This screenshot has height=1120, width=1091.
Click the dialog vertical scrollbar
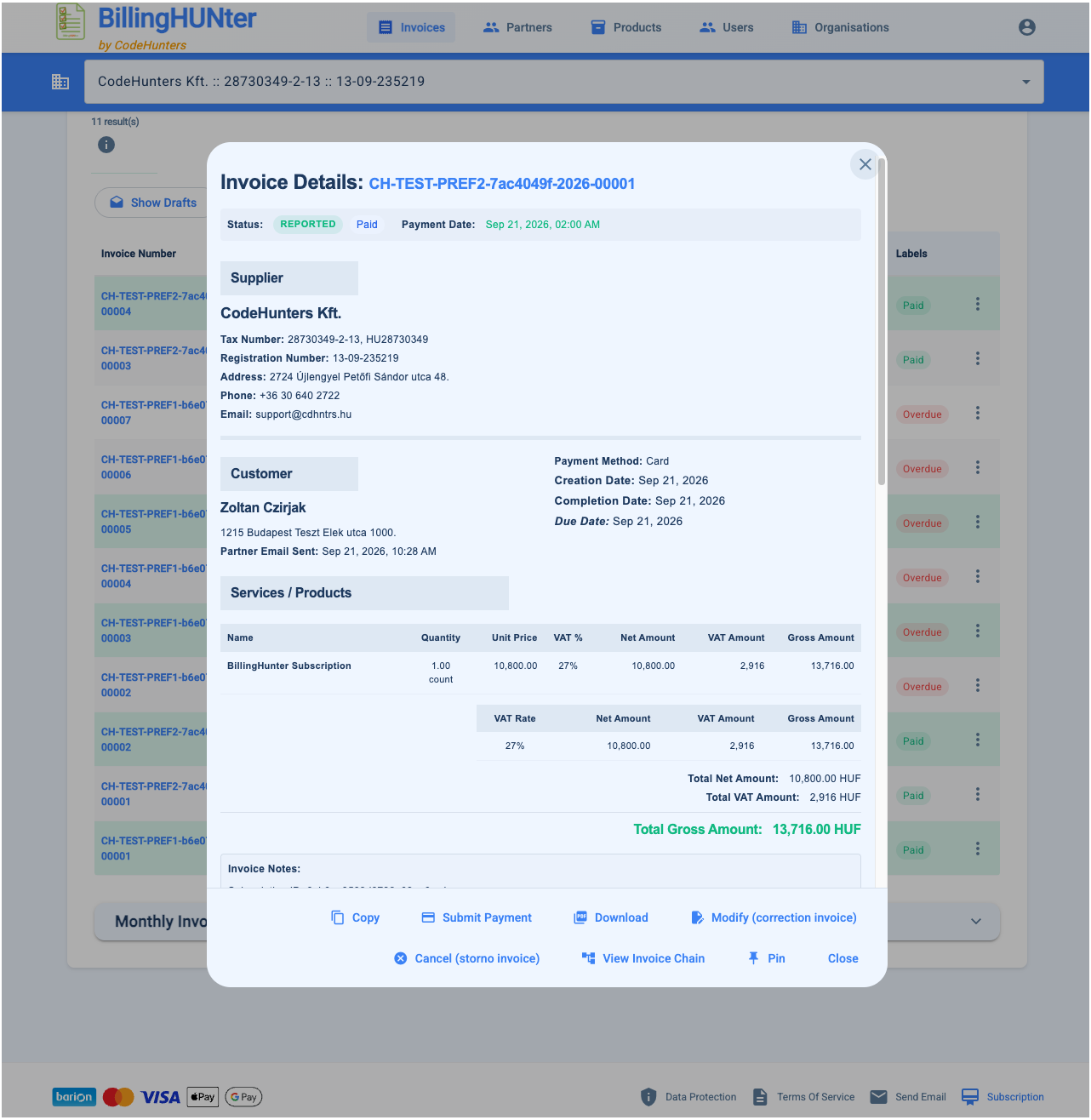882,322
